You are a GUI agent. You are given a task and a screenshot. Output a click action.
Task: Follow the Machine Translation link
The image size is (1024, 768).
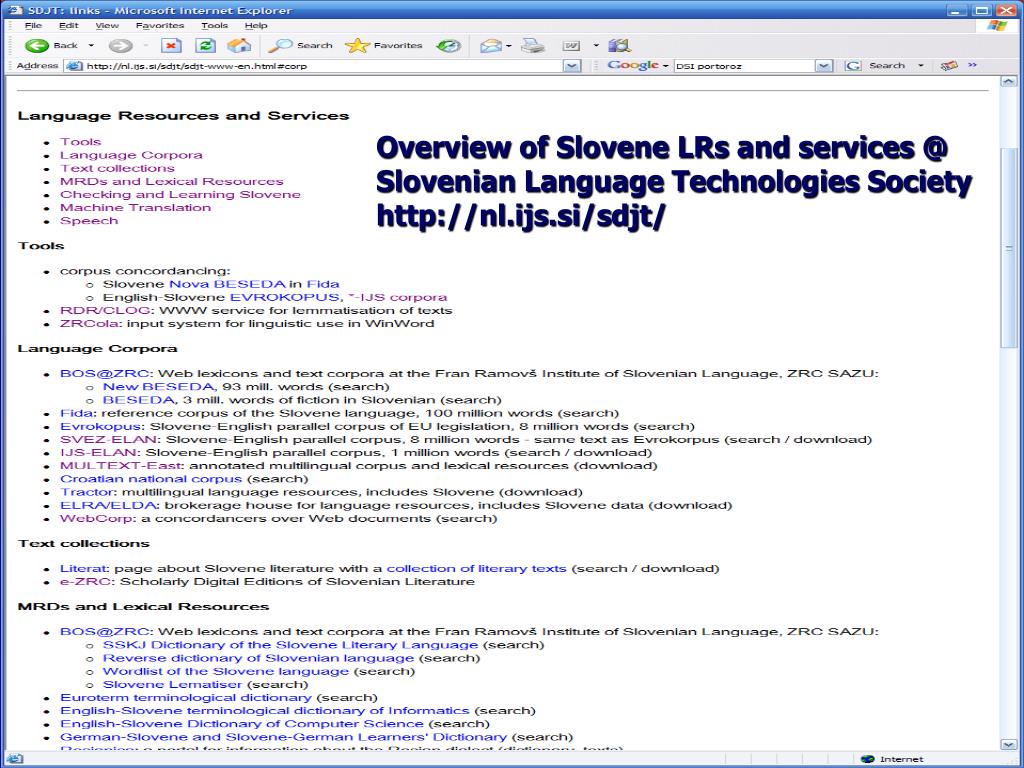(x=135, y=208)
